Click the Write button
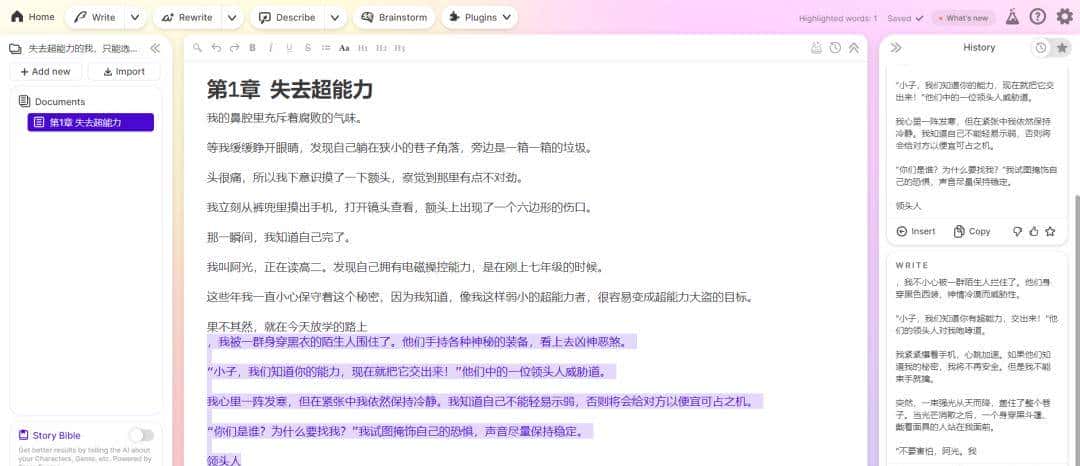1080x466 pixels. click(x=95, y=17)
